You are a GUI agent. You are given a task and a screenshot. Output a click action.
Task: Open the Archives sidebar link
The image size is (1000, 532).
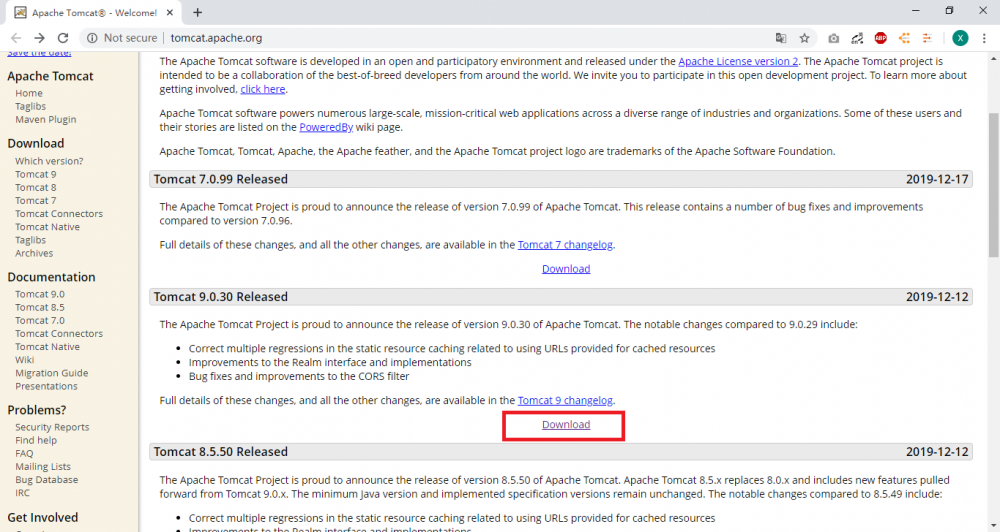(x=34, y=253)
